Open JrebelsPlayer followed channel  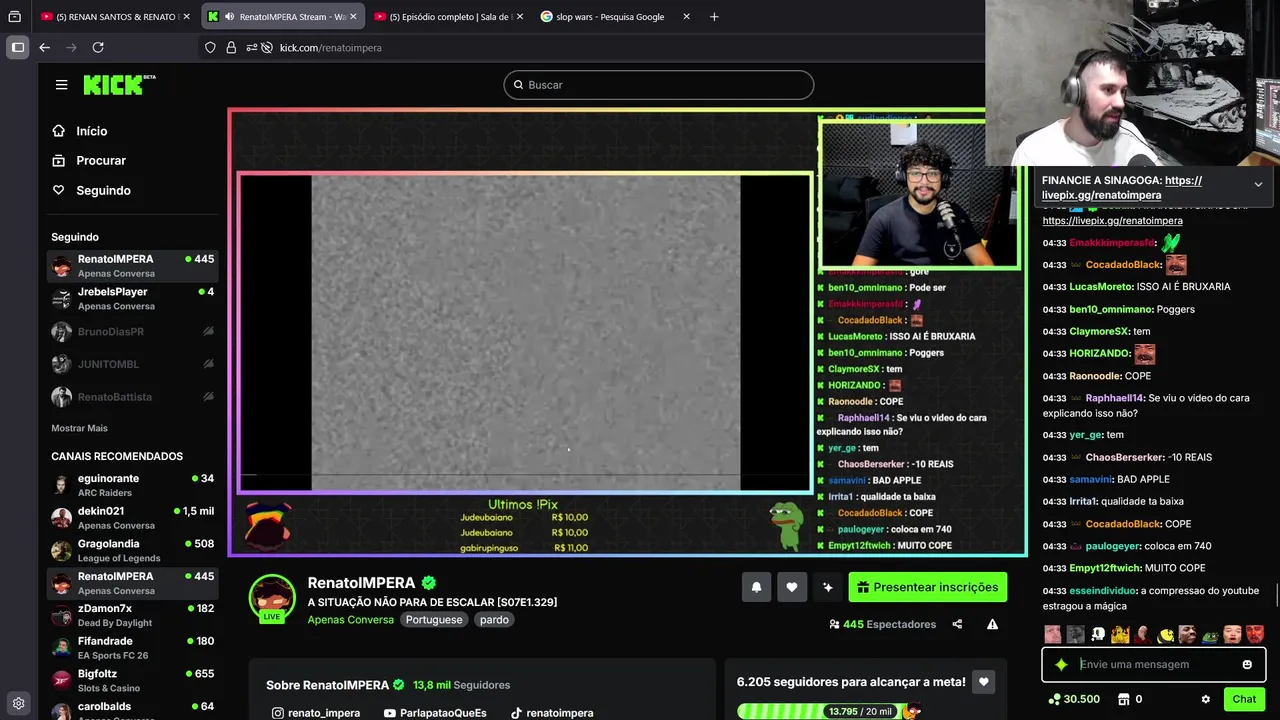click(x=133, y=298)
